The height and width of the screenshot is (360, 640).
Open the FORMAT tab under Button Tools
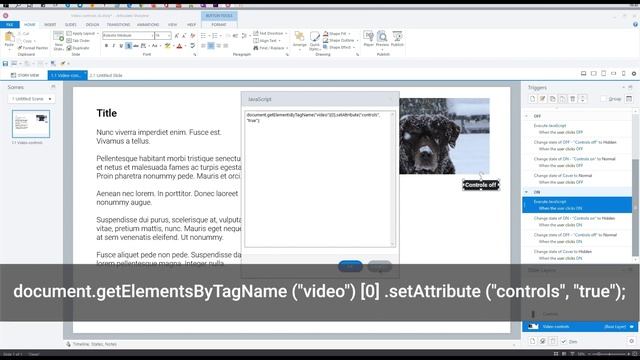219,24
